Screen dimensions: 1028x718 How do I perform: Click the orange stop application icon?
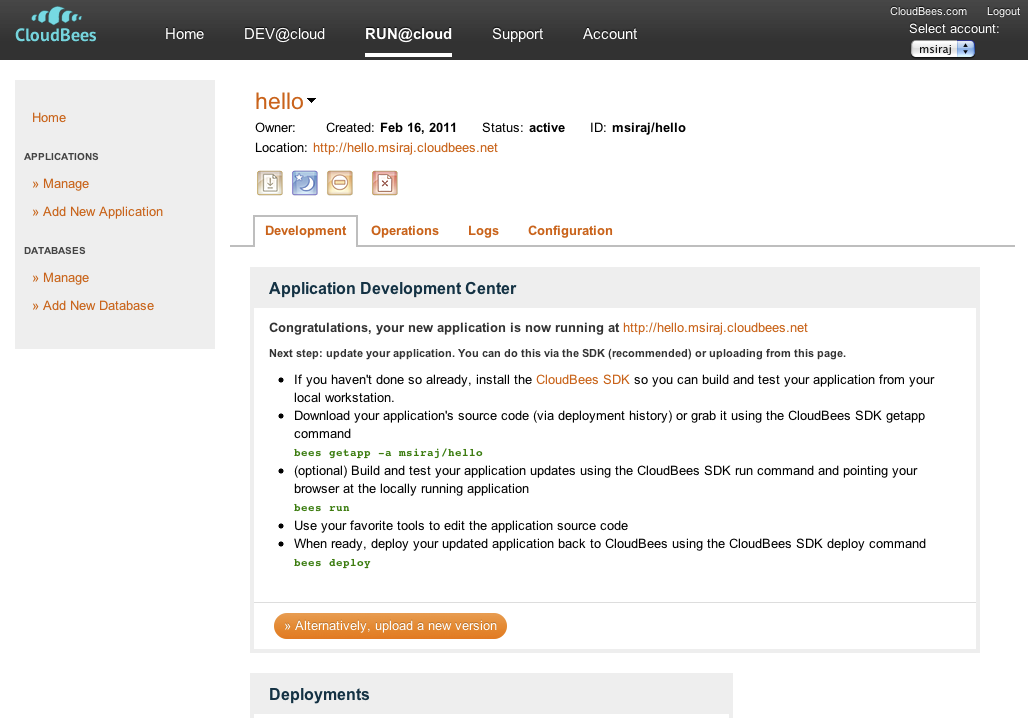[340, 183]
